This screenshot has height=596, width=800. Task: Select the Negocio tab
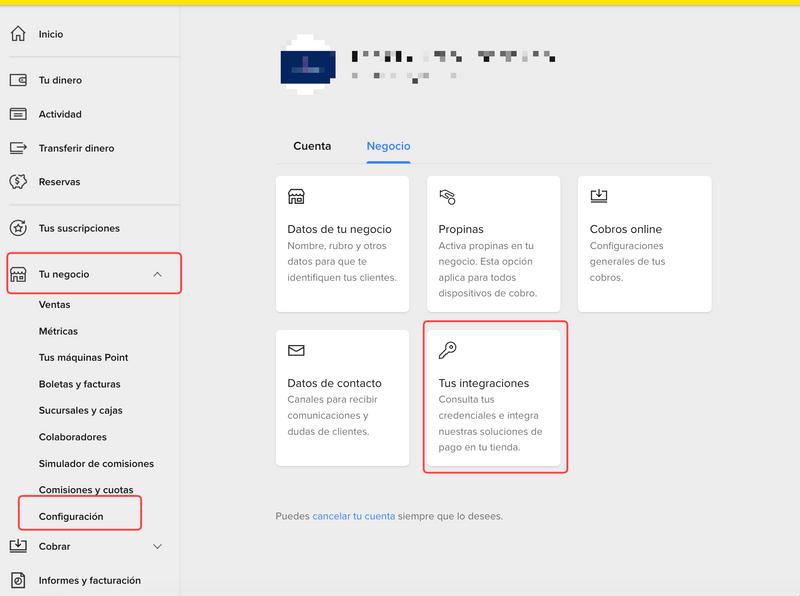click(x=388, y=146)
